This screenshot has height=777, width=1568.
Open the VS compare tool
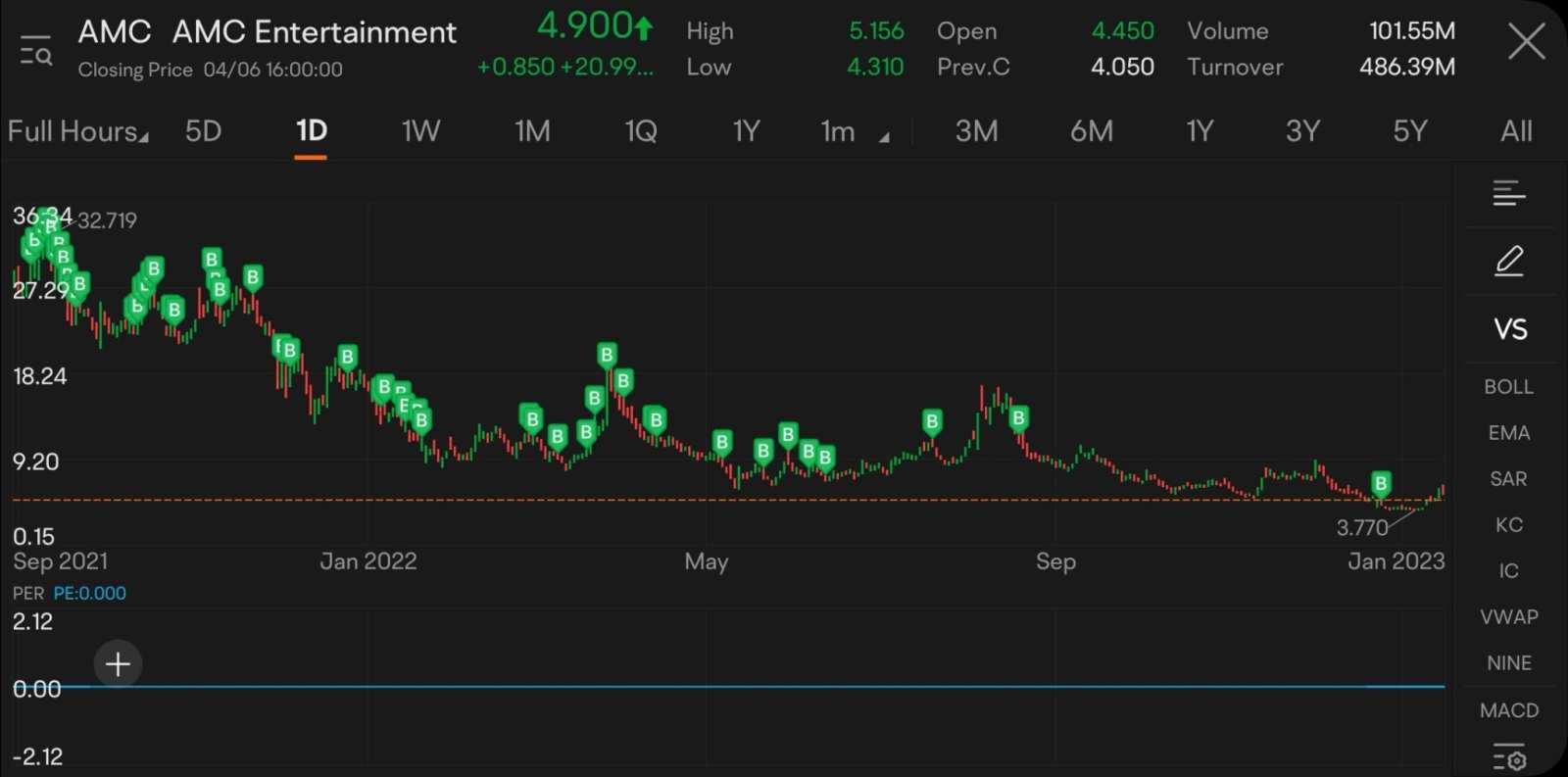pos(1510,329)
